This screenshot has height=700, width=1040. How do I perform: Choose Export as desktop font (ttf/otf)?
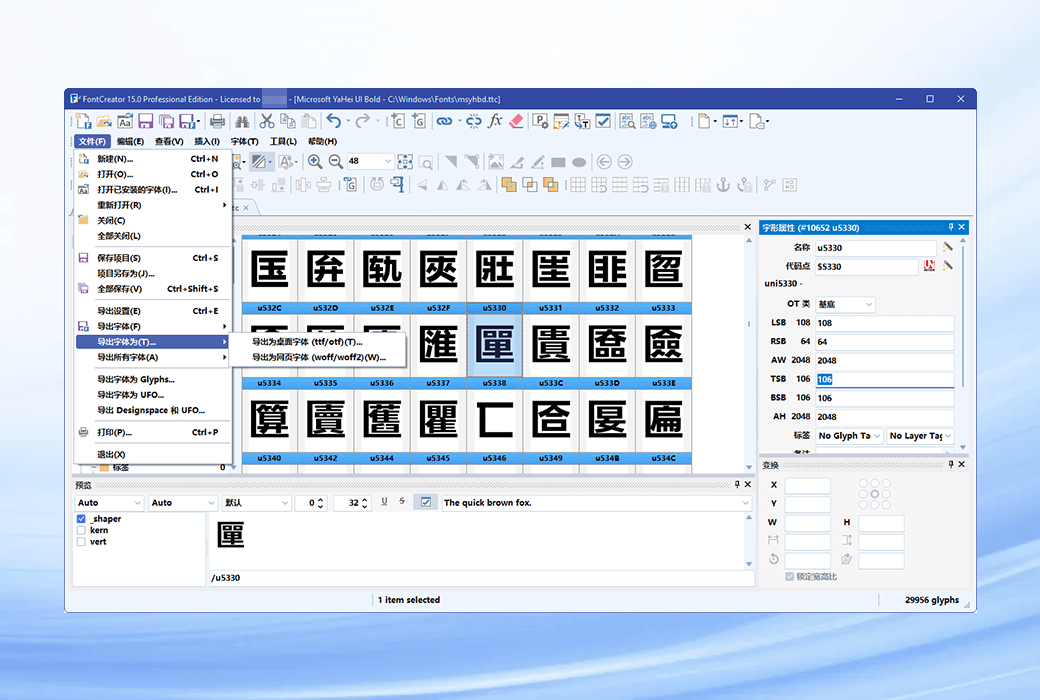307,342
